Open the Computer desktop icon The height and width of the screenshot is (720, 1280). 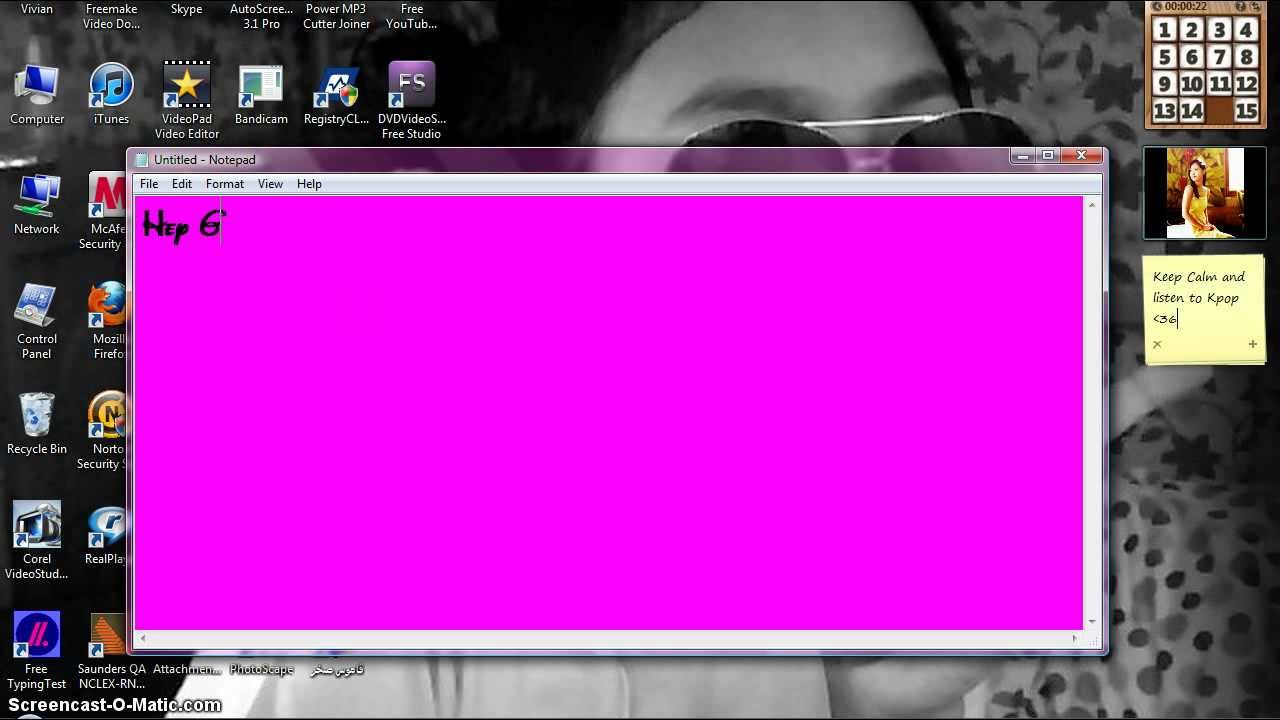coord(37,95)
